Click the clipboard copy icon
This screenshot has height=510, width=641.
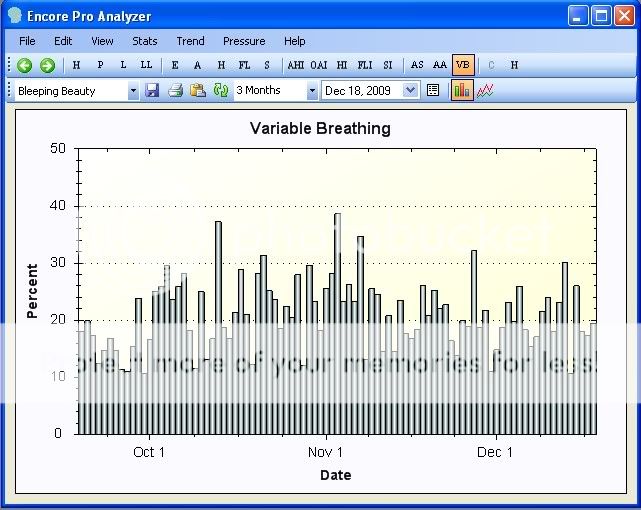pyautogui.click(x=198, y=90)
